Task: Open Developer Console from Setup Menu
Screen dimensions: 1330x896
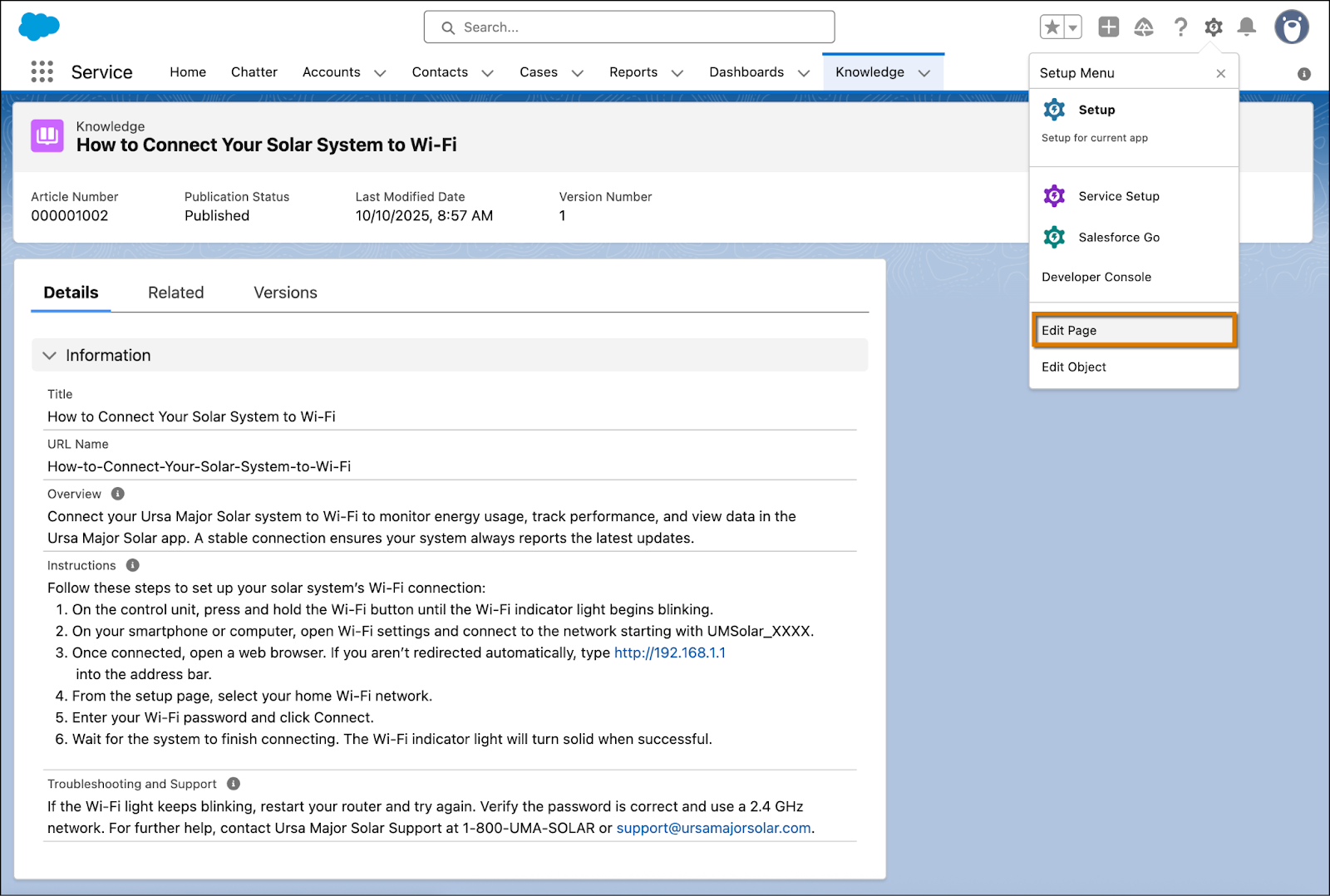Action: point(1096,277)
